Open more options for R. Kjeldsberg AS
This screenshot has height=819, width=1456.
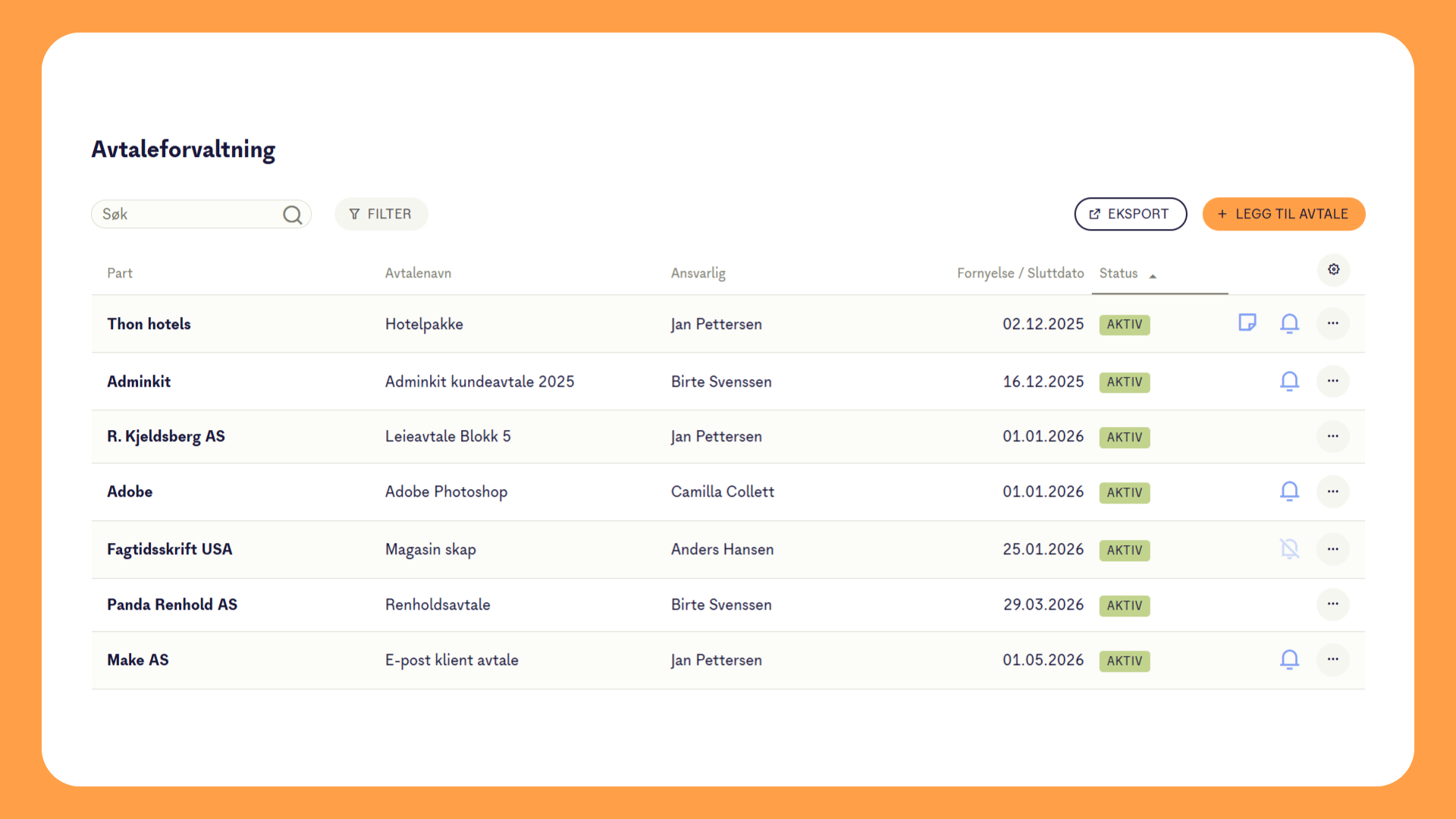tap(1332, 436)
